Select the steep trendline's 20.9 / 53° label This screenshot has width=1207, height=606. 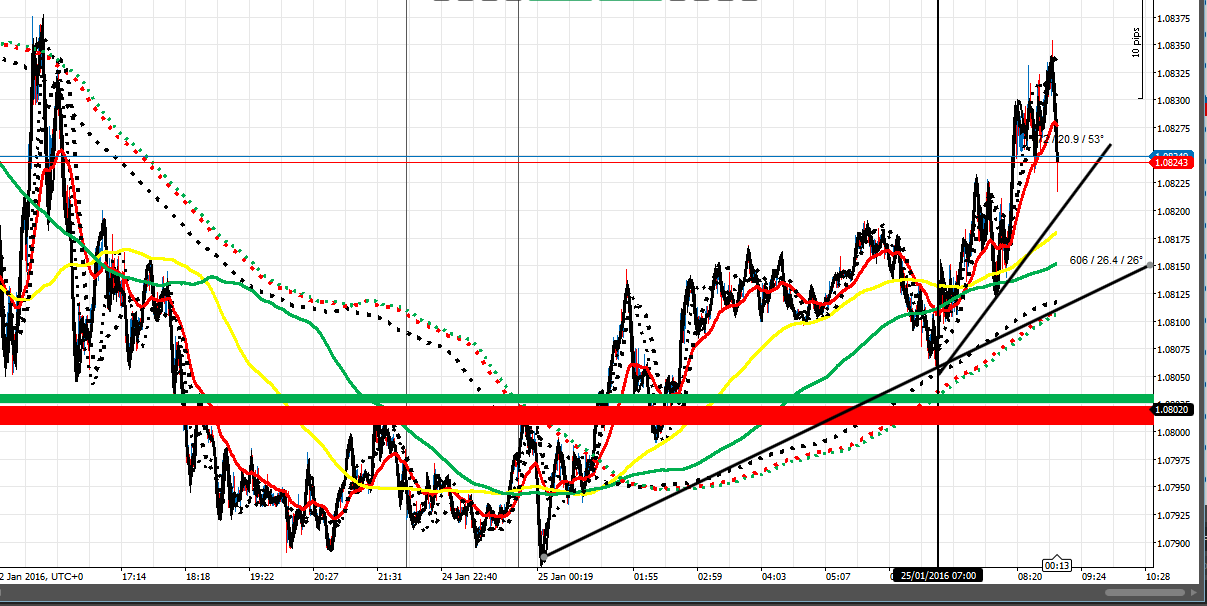[1084, 139]
